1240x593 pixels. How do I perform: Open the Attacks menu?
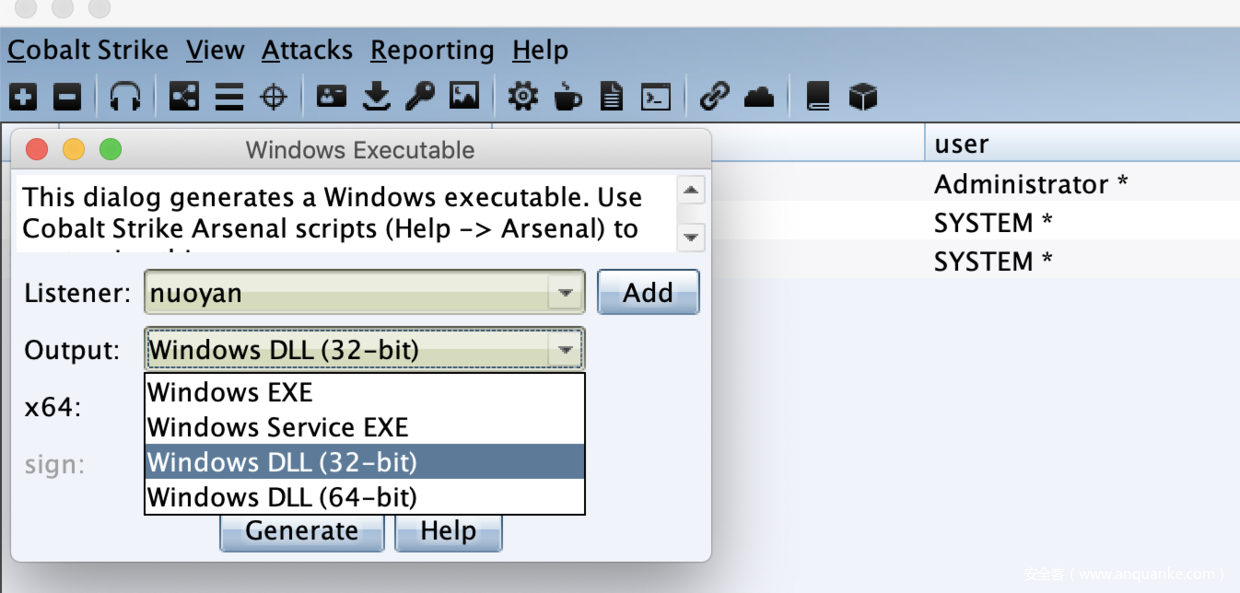(307, 50)
